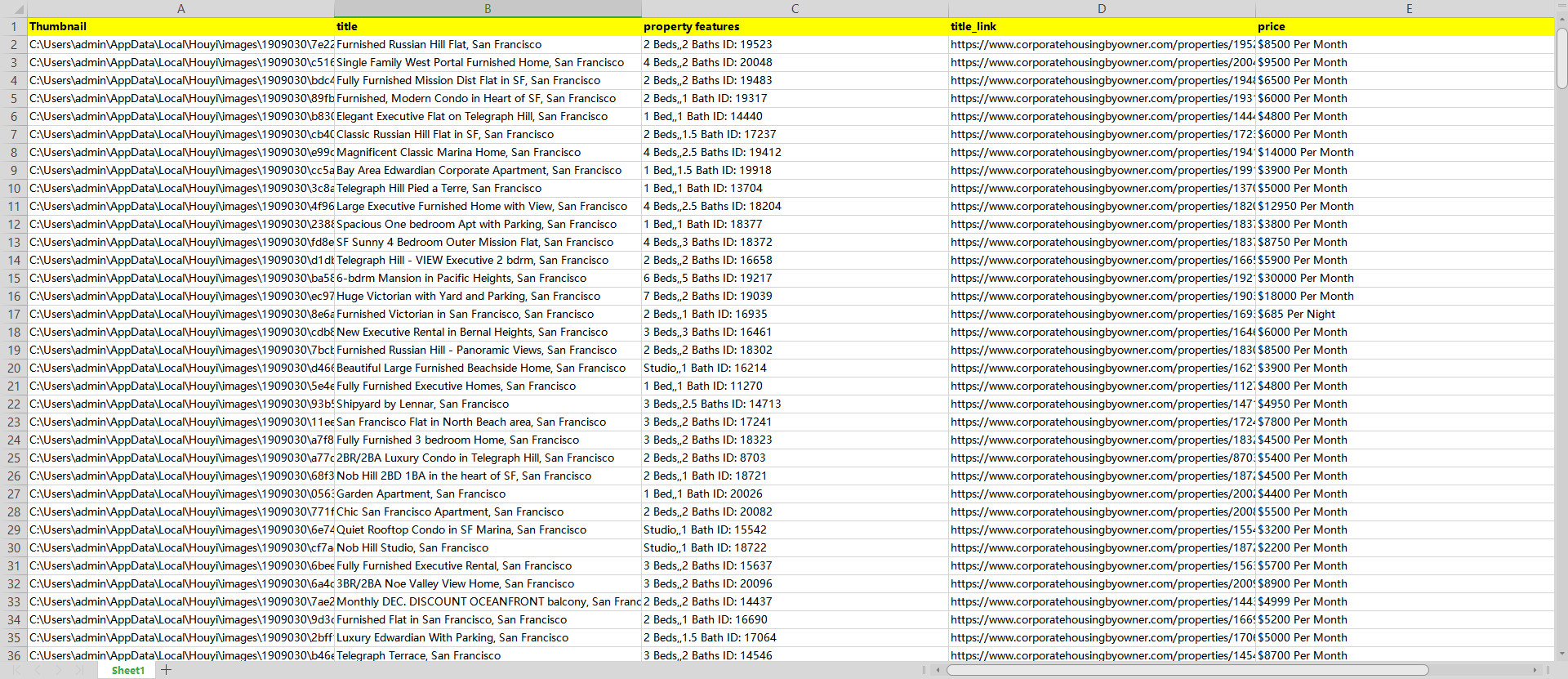Select cell 'Studio,1 Bath ID: 16214'
This screenshot has height=679, width=1568.
[x=795, y=368]
